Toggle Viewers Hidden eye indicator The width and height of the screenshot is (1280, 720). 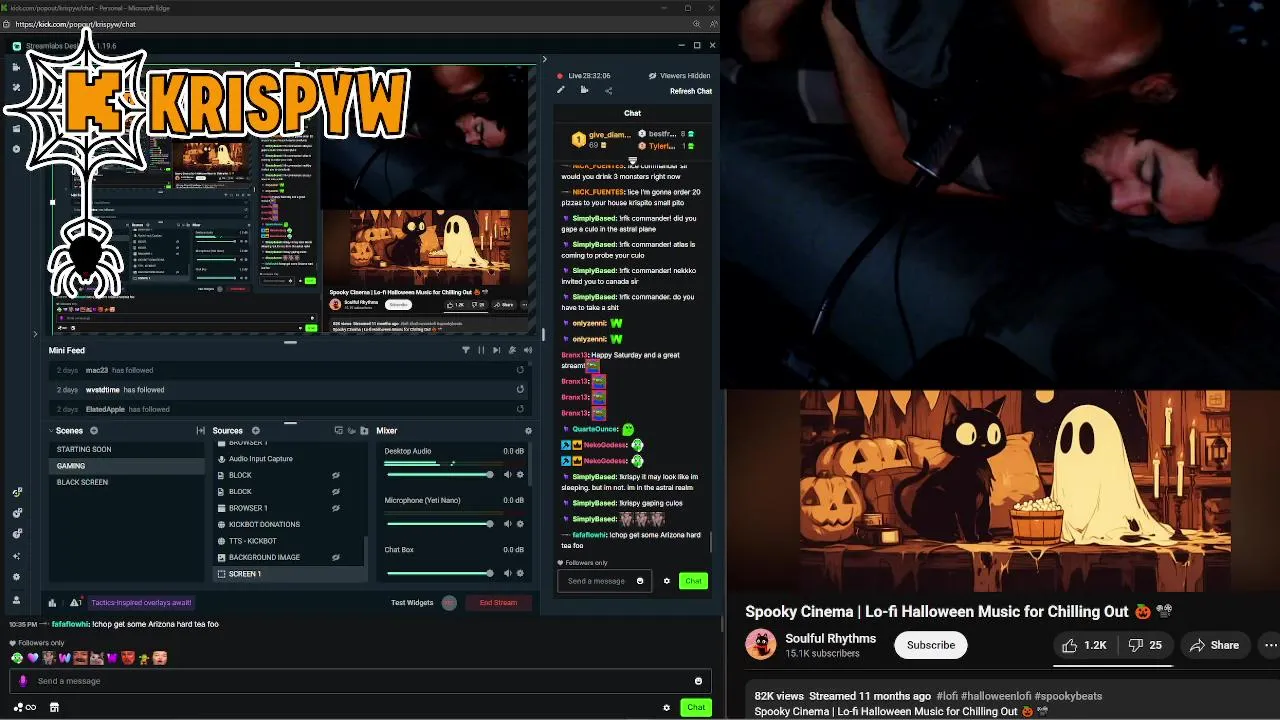[x=653, y=76]
